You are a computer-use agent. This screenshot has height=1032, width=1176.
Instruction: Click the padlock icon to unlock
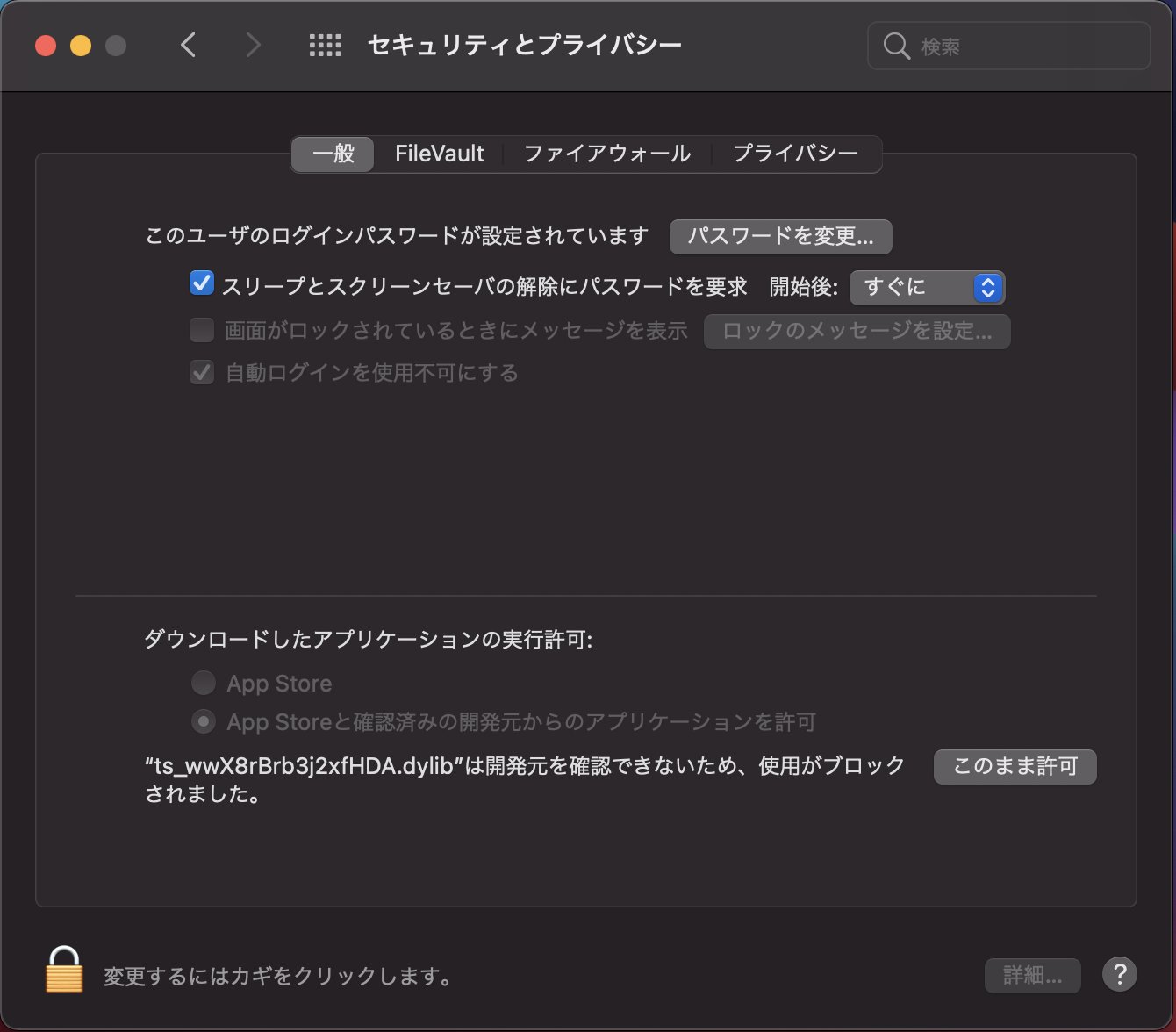coord(64,970)
